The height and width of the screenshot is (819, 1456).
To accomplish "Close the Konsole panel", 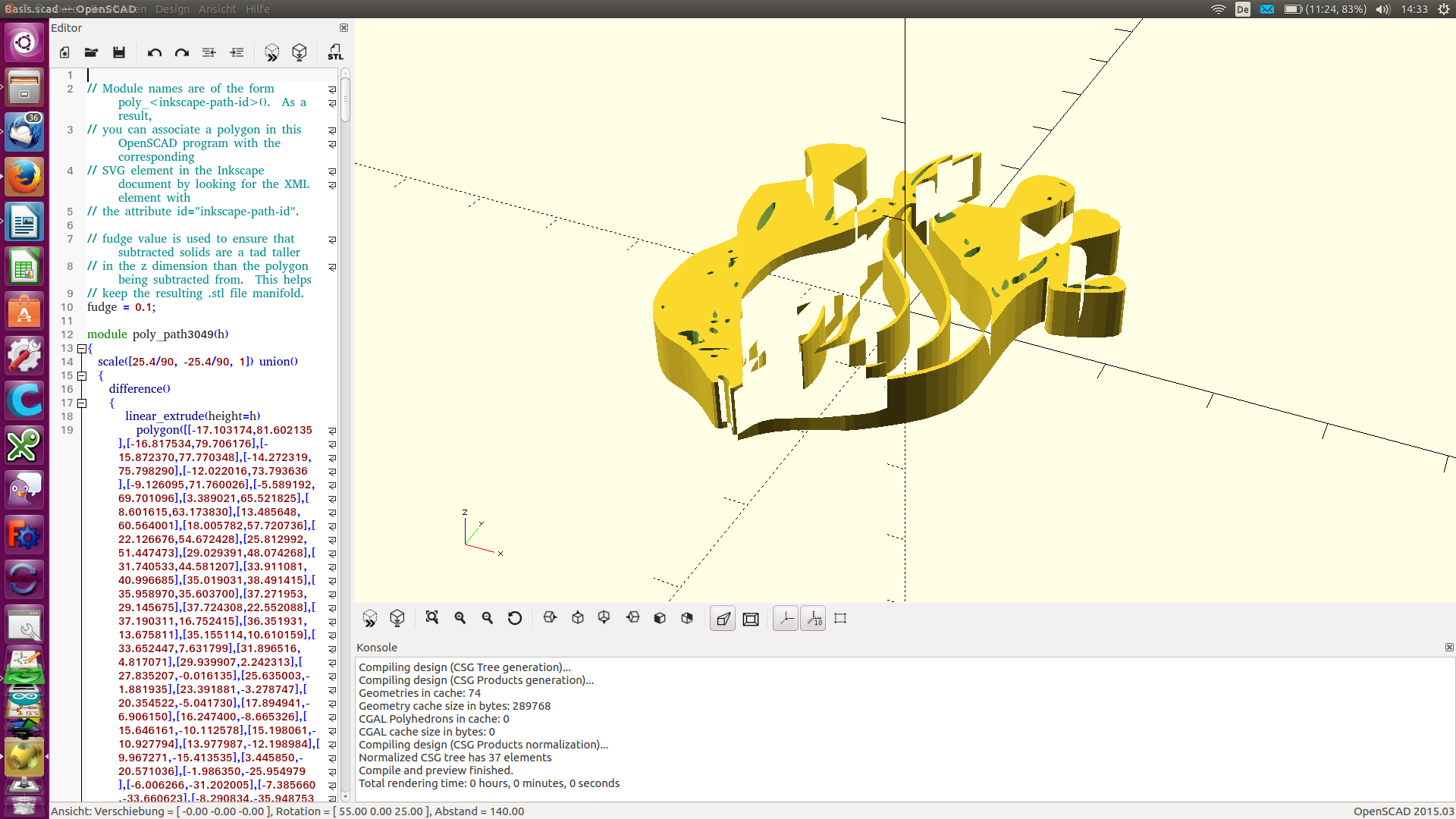I will point(1448,648).
